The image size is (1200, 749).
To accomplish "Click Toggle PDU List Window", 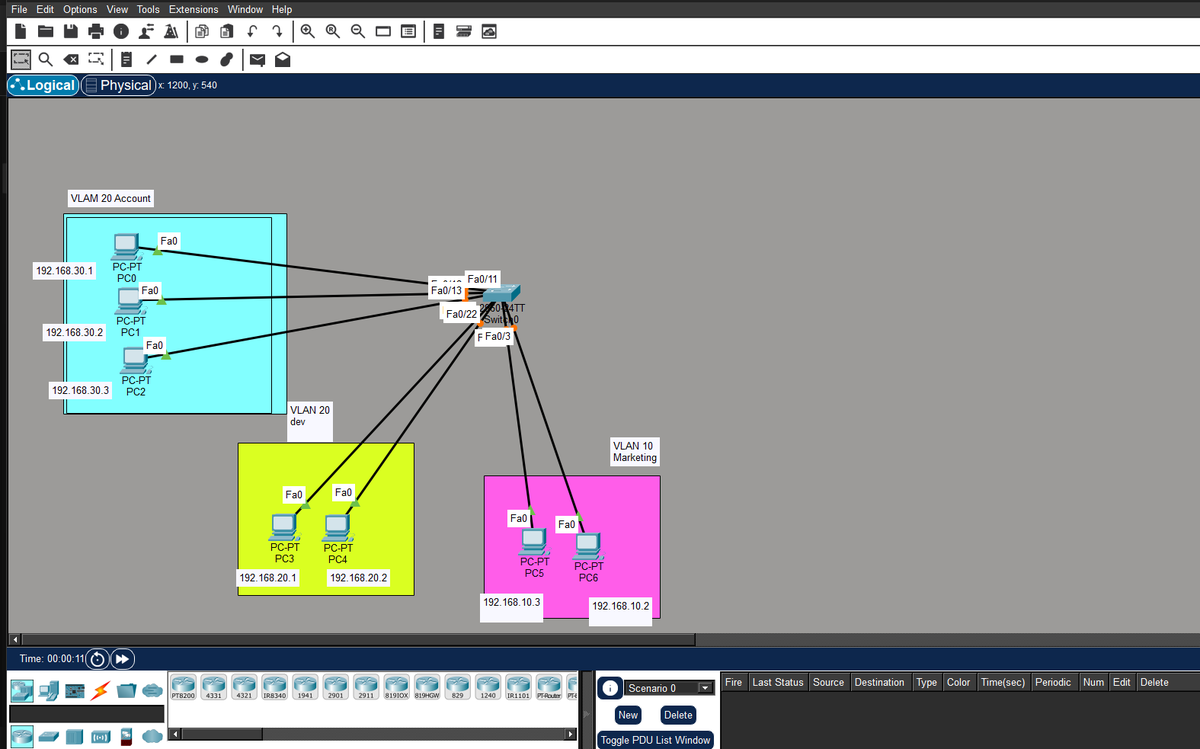I will (x=656, y=740).
